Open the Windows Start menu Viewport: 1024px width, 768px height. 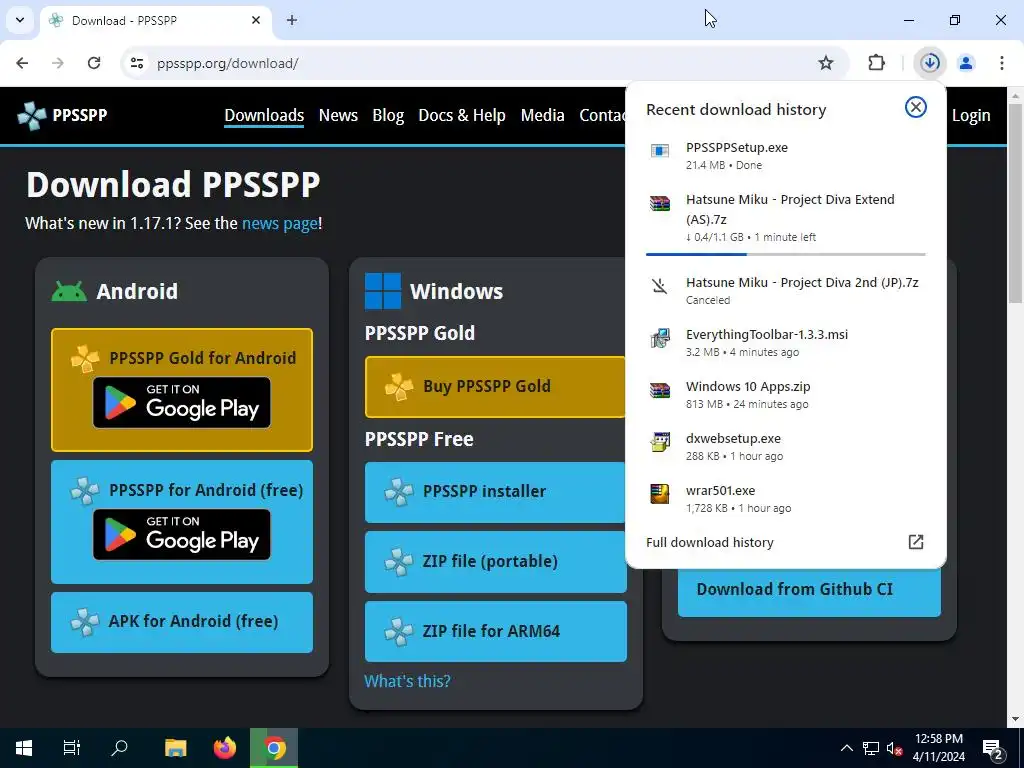pyautogui.click(x=24, y=748)
